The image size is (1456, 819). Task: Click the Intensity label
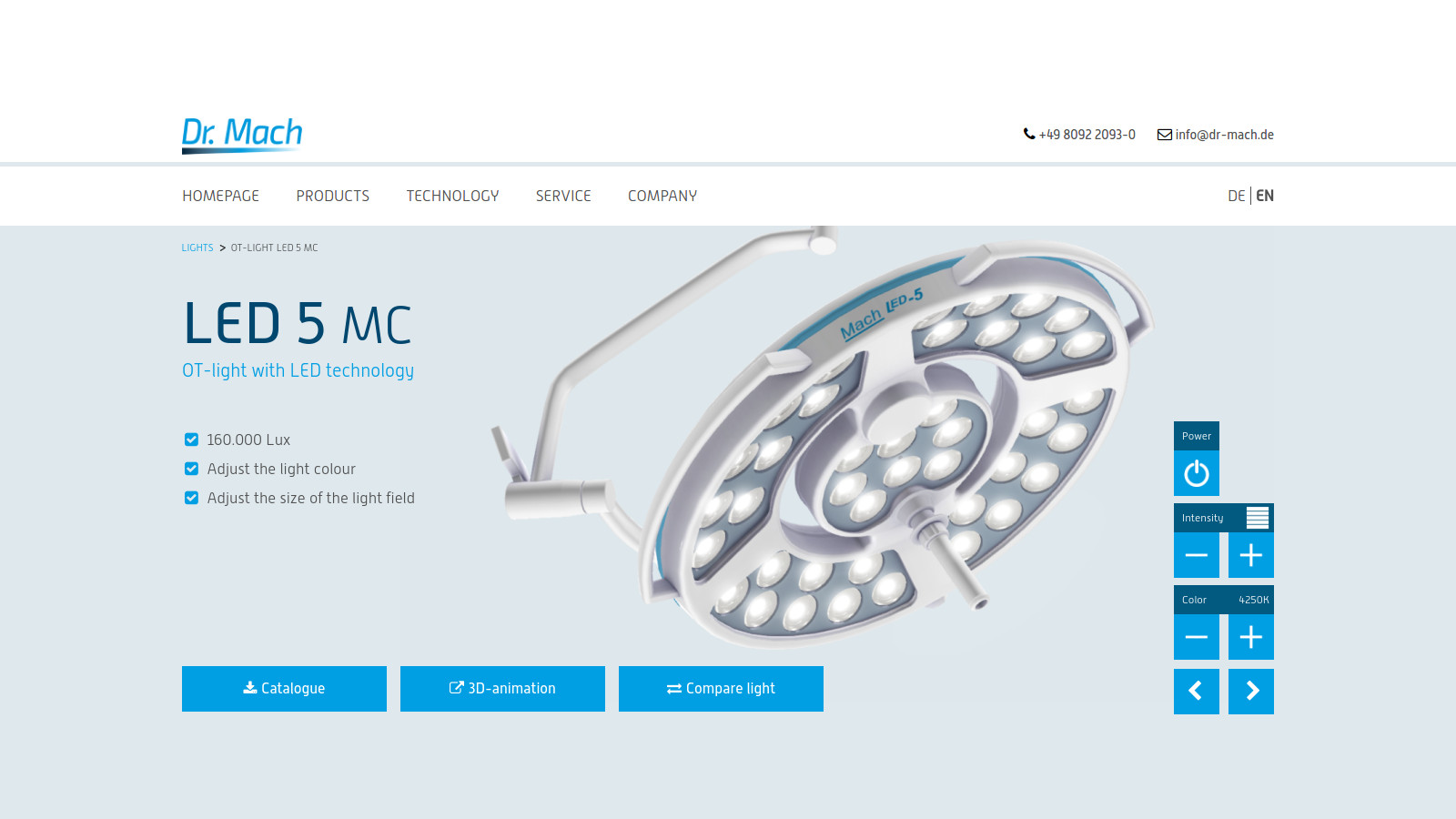pos(1202,518)
